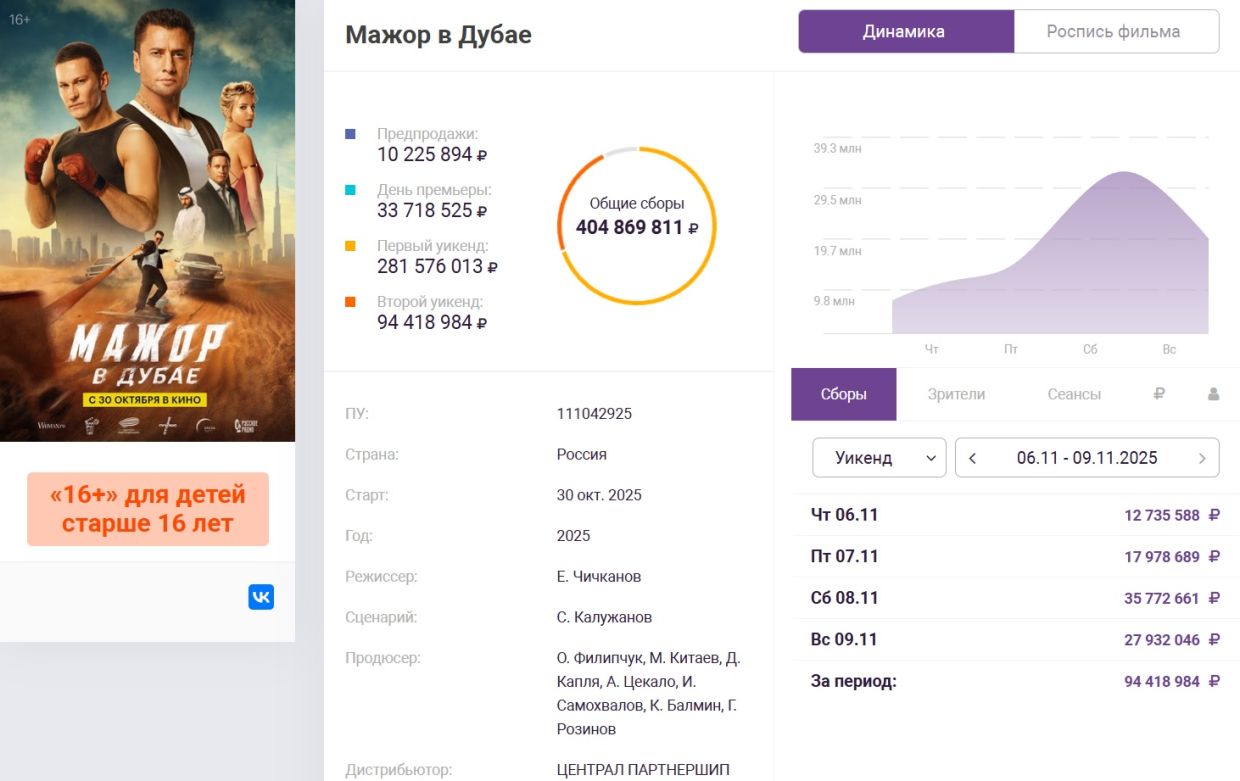
Task: Select the Сборы tab
Action: point(843,394)
